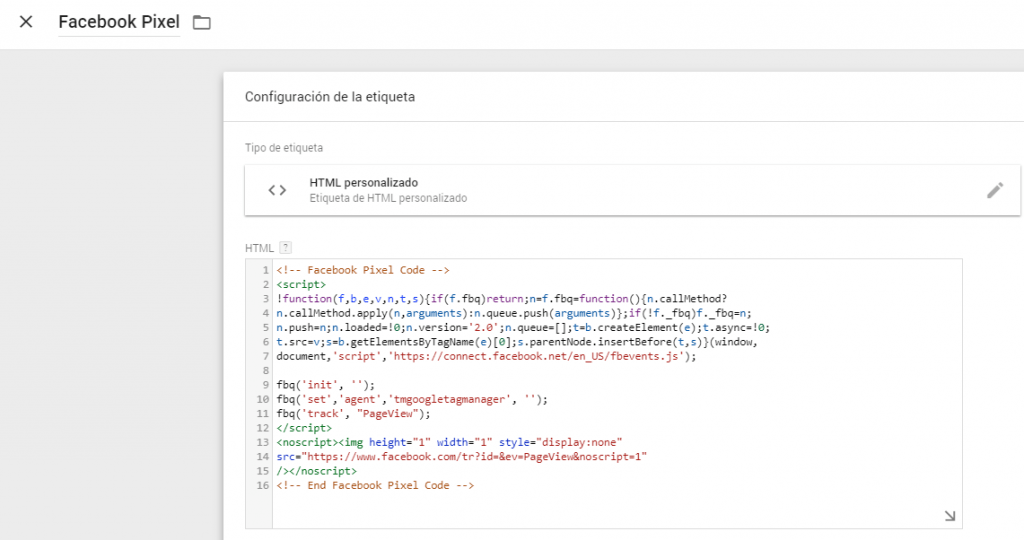The height and width of the screenshot is (540, 1024).
Task: Click the fbevents.js URL on line 7
Action: 538,356
